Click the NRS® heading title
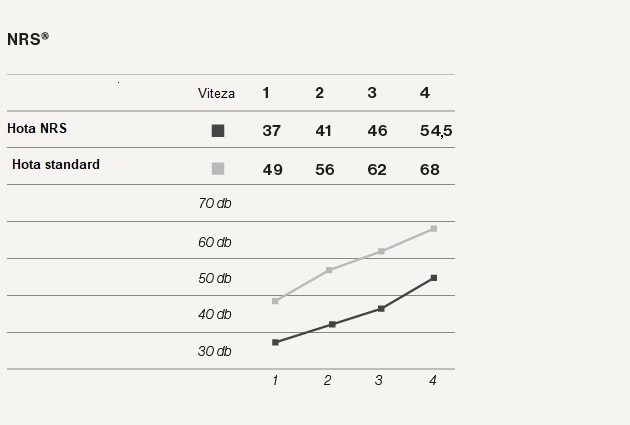This screenshot has width=630, height=425. tap(28, 39)
